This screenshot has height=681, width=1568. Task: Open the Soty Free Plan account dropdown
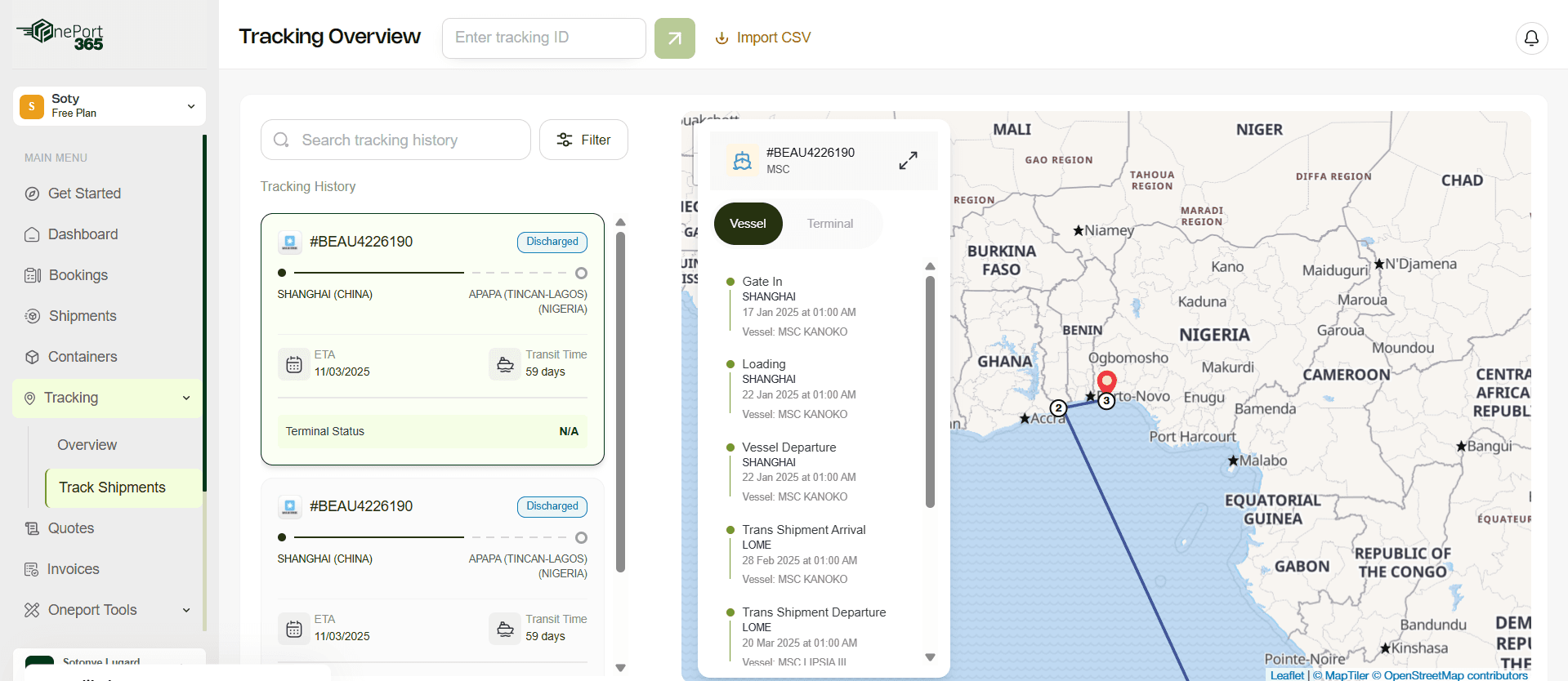pos(109,106)
